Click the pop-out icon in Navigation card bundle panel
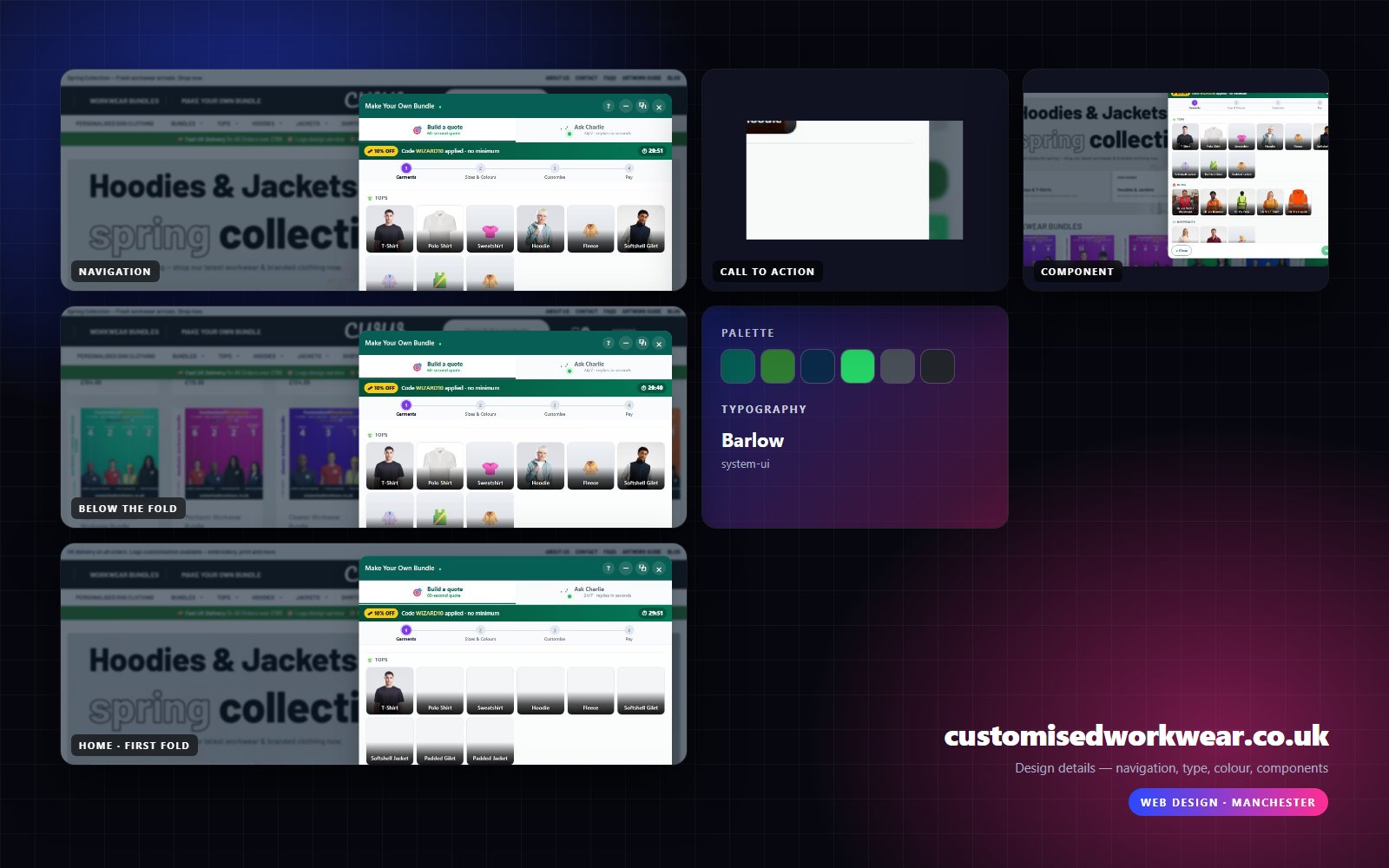The height and width of the screenshot is (868, 1389). [x=642, y=106]
